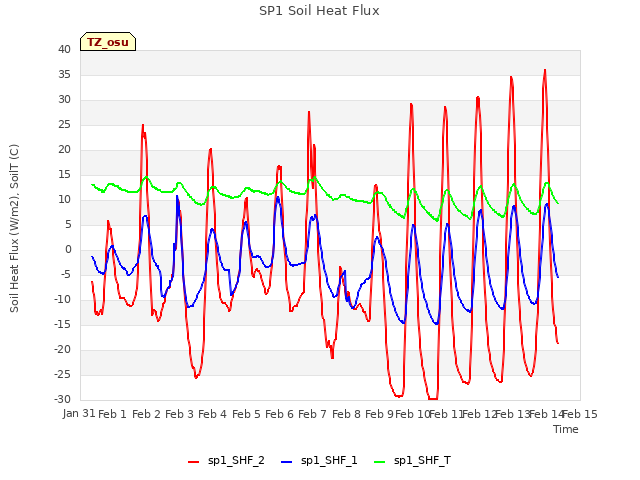Image resolution: width=640 pixels, height=480 pixels.
Task: Click the Jan 31 x-axis label
Action: pyautogui.click(x=79, y=414)
